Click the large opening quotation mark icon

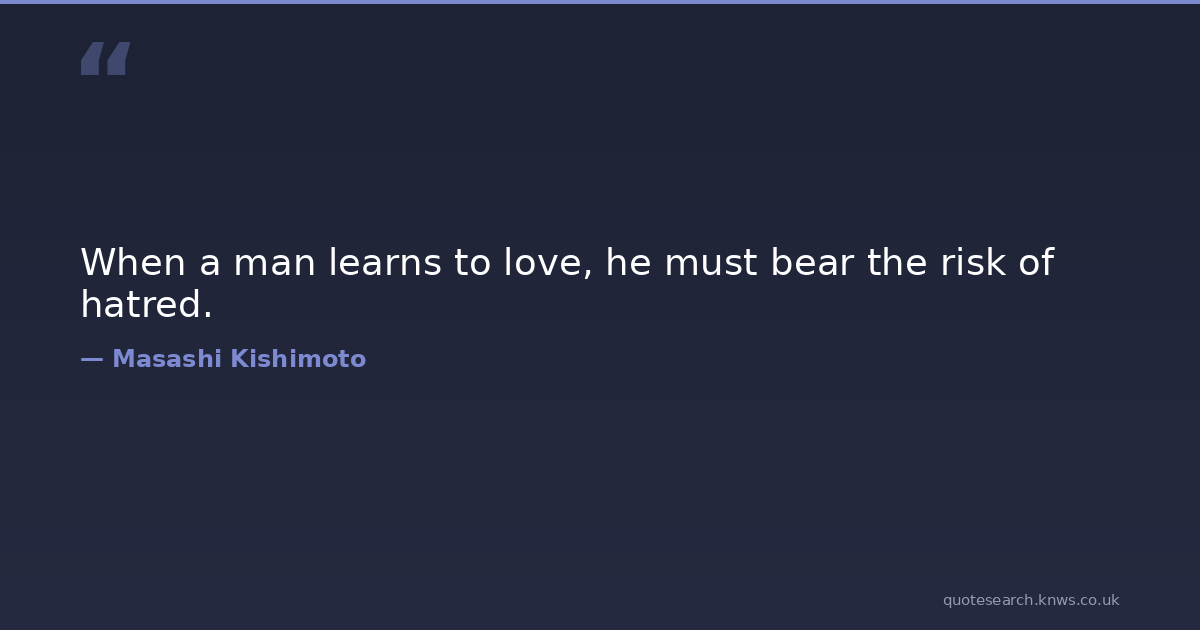coord(105,58)
